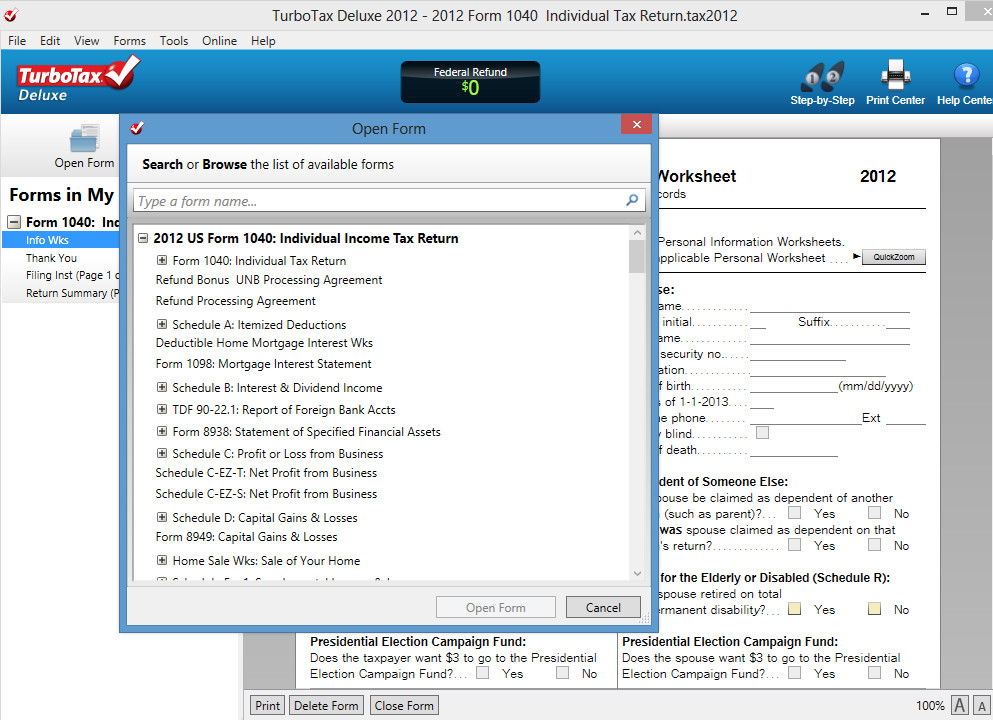The height and width of the screenshot is (720, 993).
Task: Select Schedule C-EZ-T: Net Profit from Business
Action: pyautogui.click(x=266, y=472)
